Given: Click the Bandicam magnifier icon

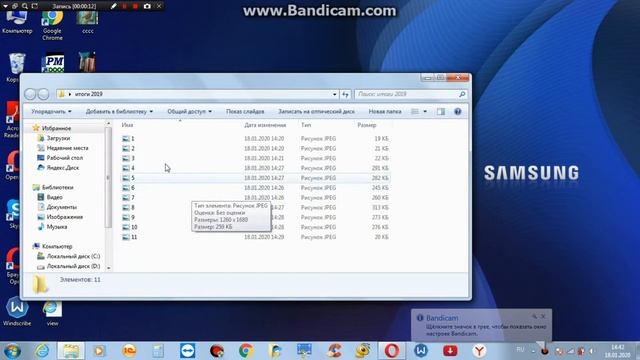Looking at the screenshot, I should [x=25, y=6].
